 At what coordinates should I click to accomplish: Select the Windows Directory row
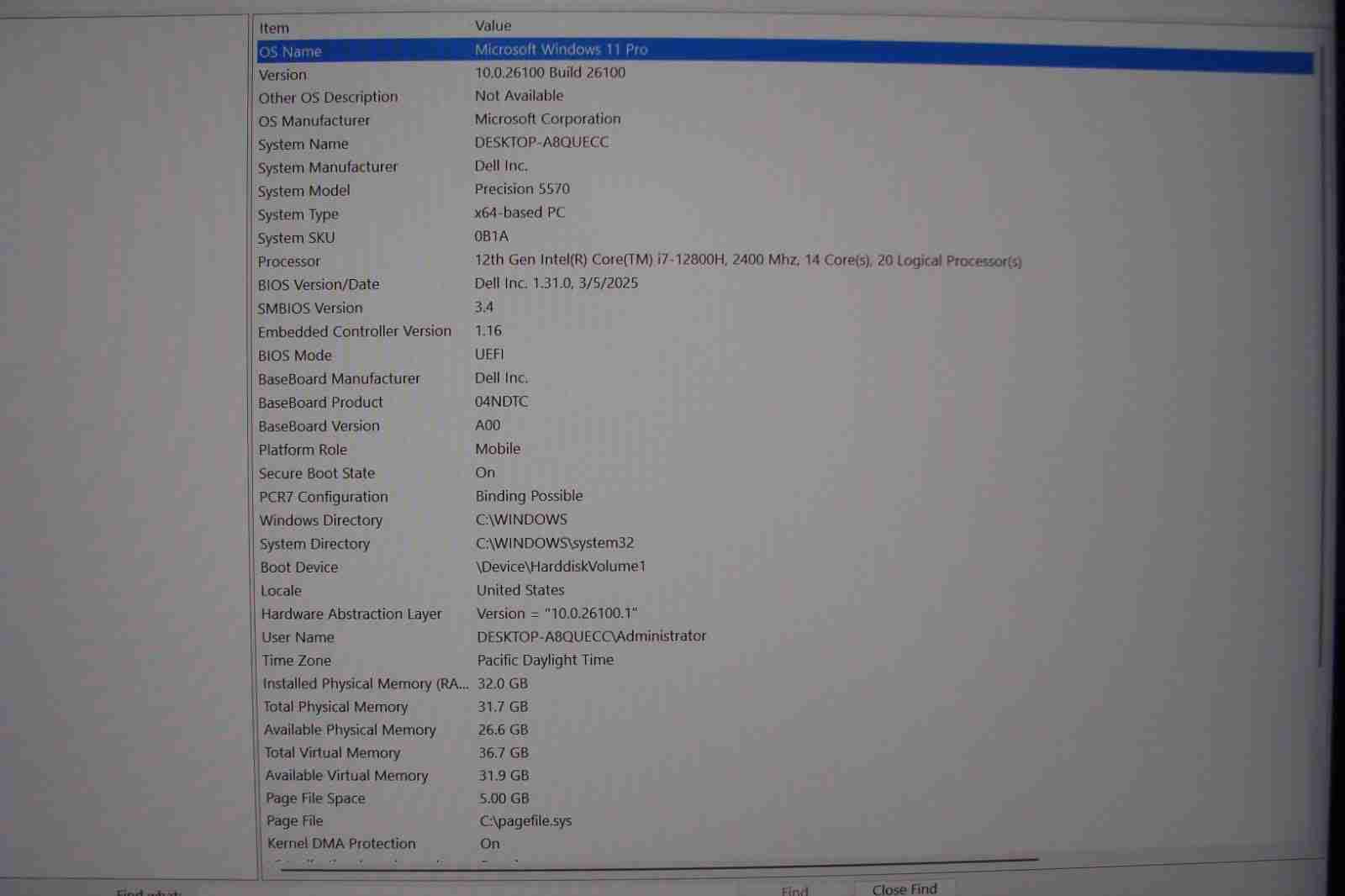[320, 520]
